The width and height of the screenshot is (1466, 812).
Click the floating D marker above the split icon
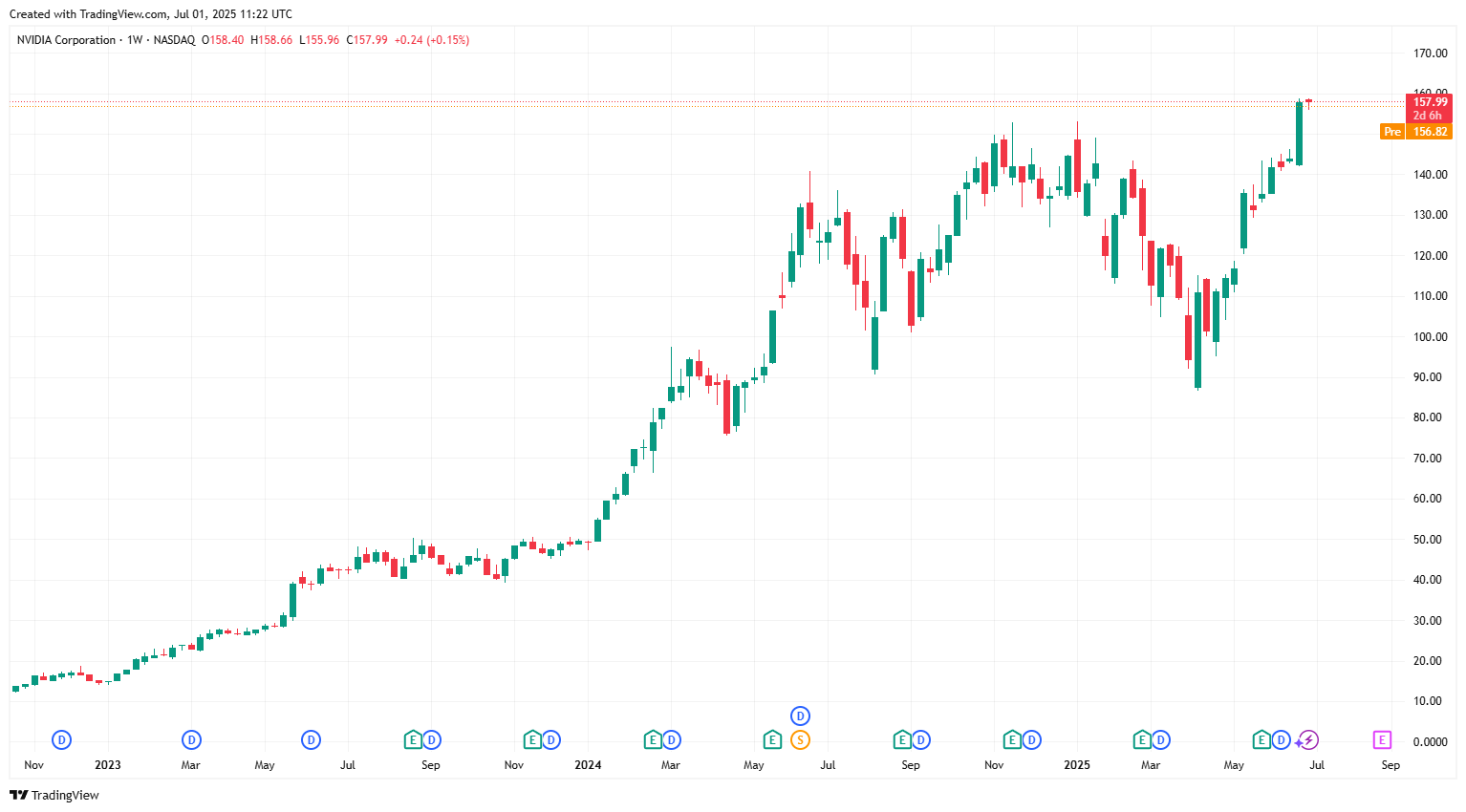pyautogui.click(x=800, y=715)
